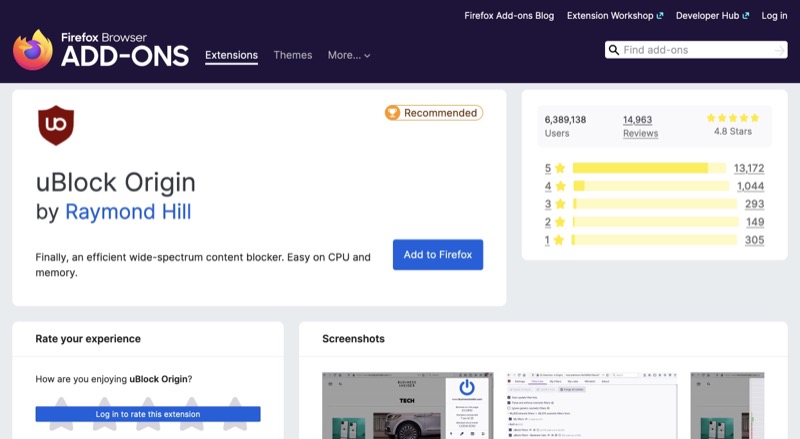Click the search arrow submit icon
The width and height of the screenshot is (800, 439).
(x=778, y=50)
